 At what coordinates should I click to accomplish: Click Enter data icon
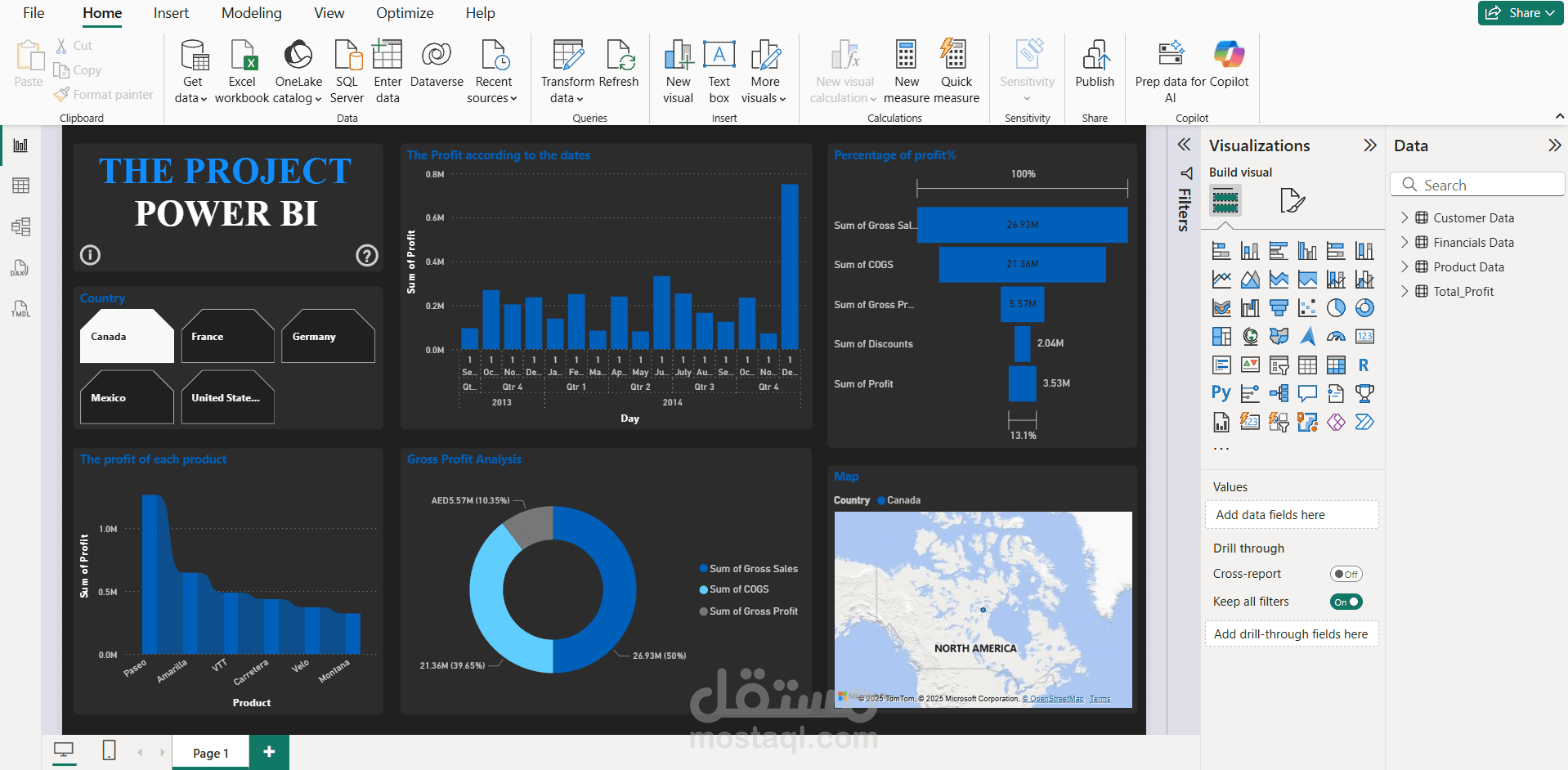coord(388,55)
